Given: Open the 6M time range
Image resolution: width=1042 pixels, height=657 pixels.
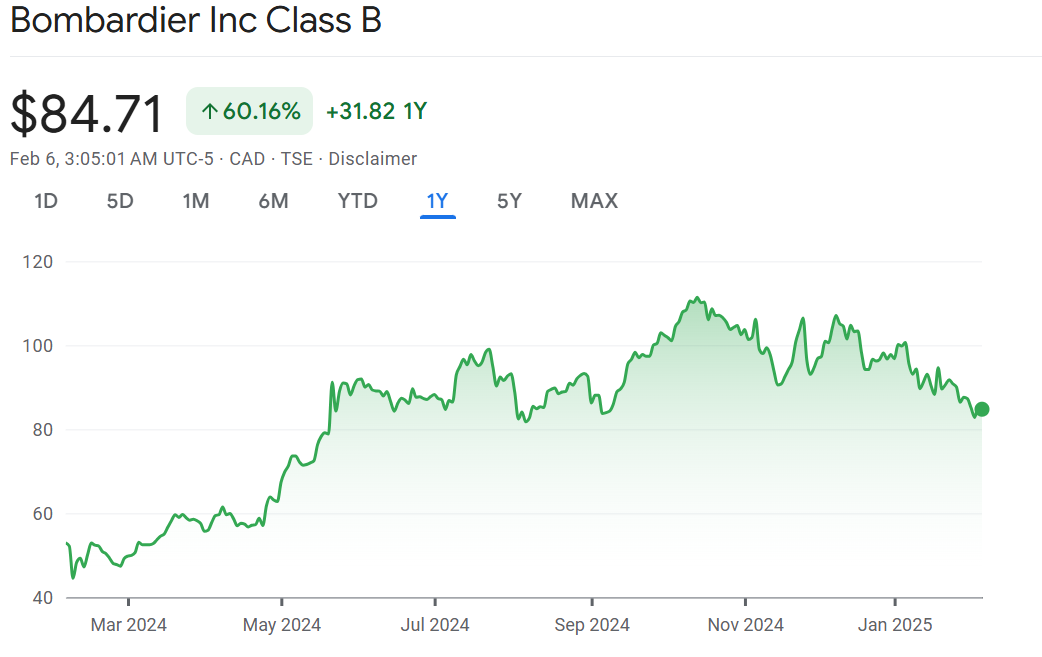Looking at the screenshot, I should [273, 201].
